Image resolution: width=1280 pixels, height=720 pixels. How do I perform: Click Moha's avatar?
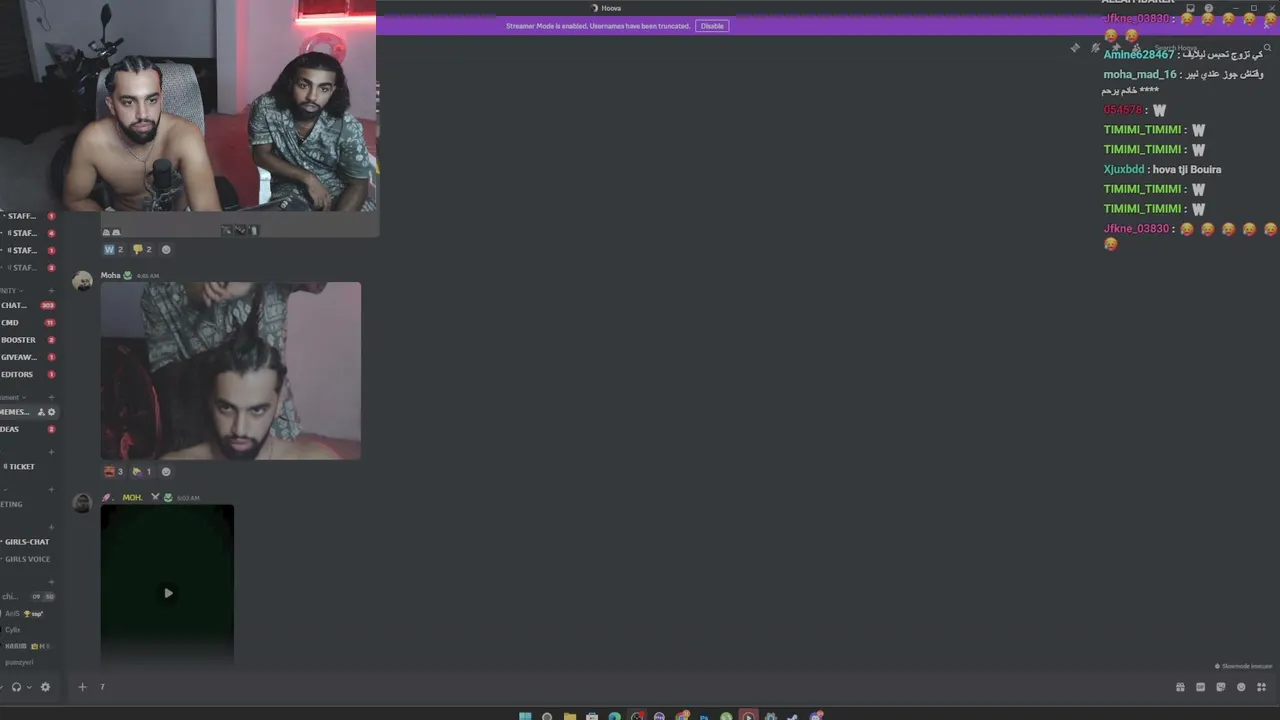(x=83, y=281)
